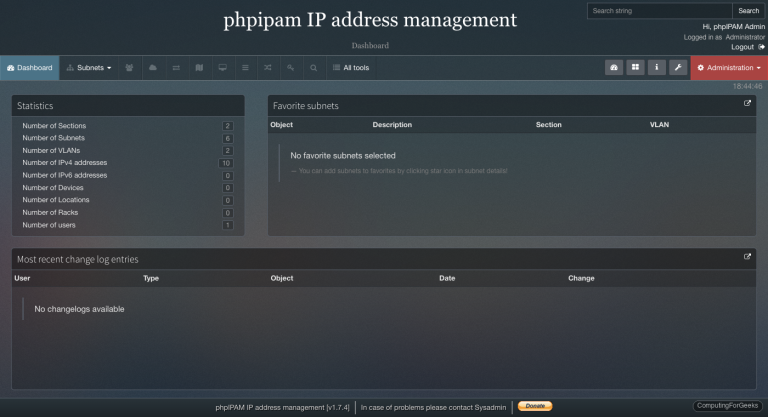This screenshot has height=417, width=768.
Task: Click the IPv4 addresses count badge 10
Action: tap(226, 163)
